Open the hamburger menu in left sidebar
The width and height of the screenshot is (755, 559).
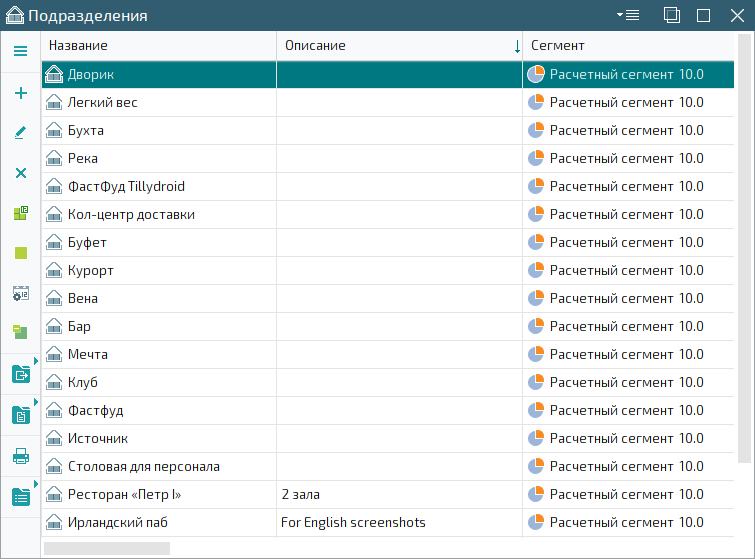(x=20, y=51)
